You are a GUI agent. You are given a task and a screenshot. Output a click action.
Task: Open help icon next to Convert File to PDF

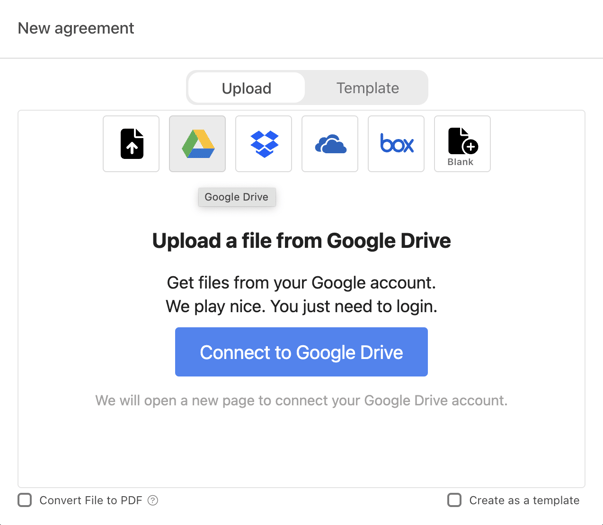point(153,500)
